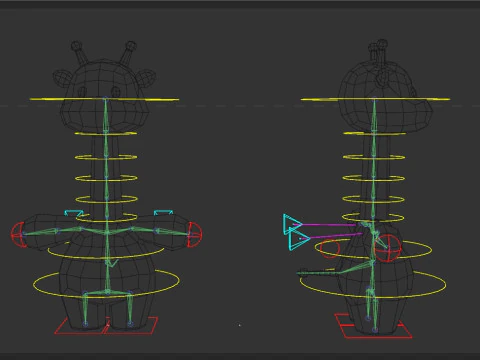Click the cyan bracket control above screen-left arm

pyautogui.click(x=74, y=213)
